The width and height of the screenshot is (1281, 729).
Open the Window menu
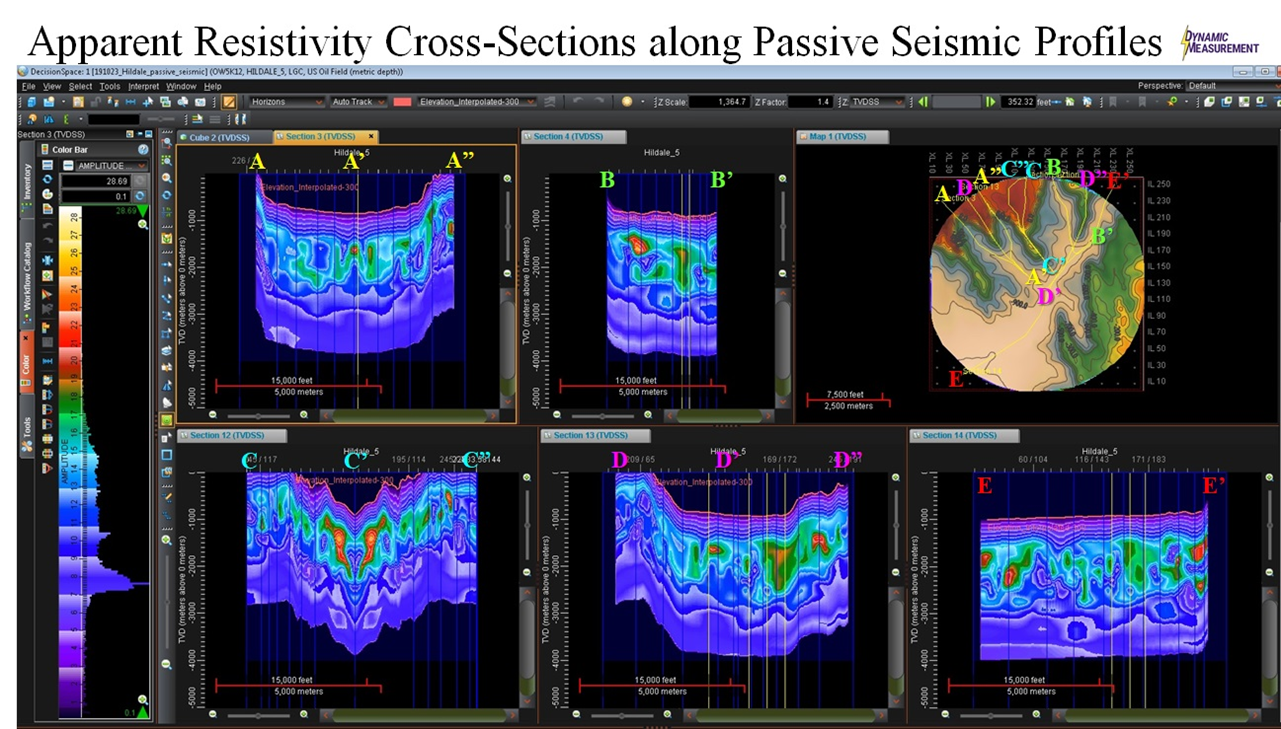[x=181, y=86]
